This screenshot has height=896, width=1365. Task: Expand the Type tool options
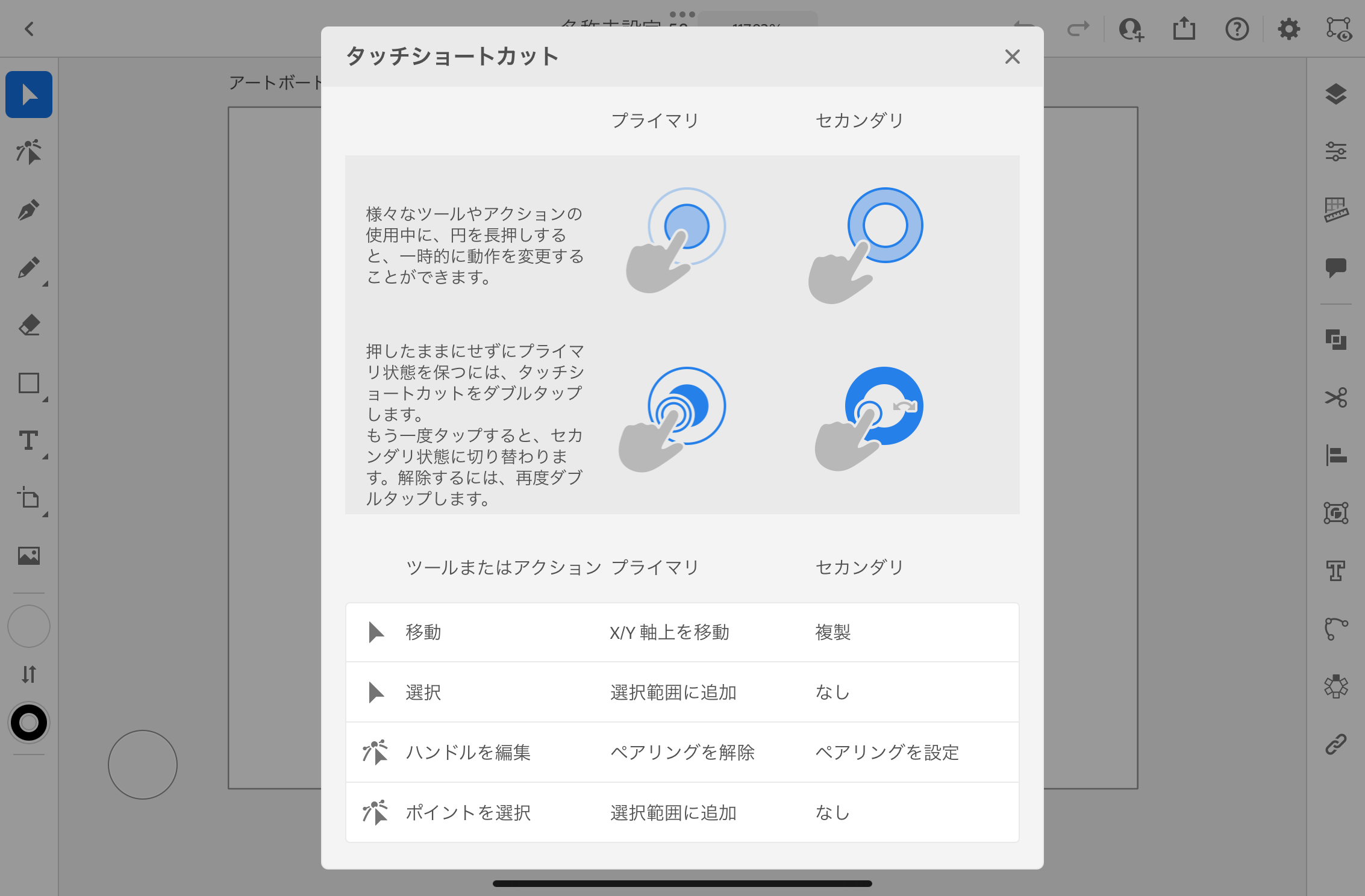coord(45,456)
